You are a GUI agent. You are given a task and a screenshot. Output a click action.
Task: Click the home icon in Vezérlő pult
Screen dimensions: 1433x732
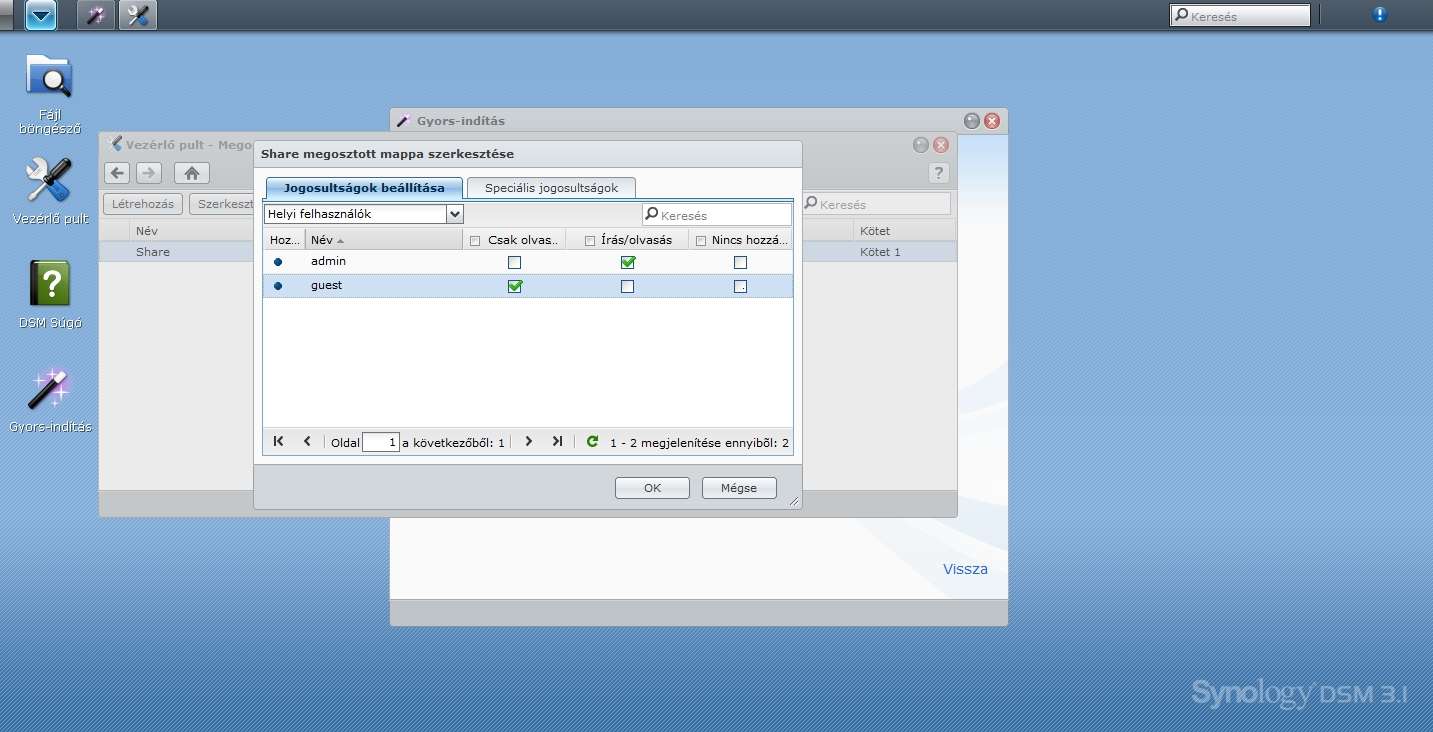192,173
